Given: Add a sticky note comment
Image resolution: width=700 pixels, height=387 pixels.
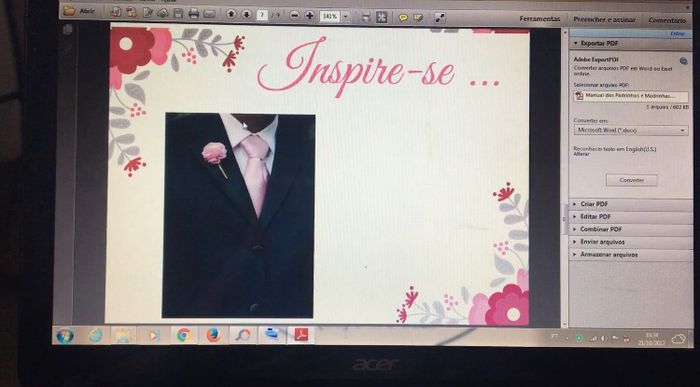Looking at the screenshot, I should click(x=403, y=17).
